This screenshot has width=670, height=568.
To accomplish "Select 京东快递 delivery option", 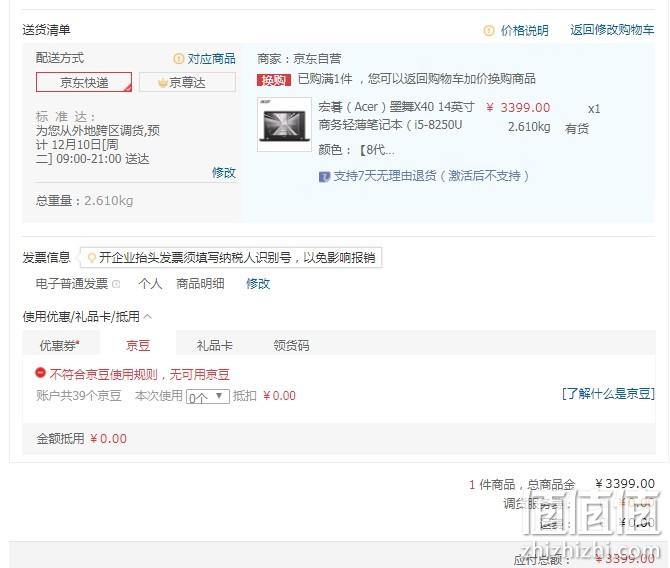I will point(84,82).
